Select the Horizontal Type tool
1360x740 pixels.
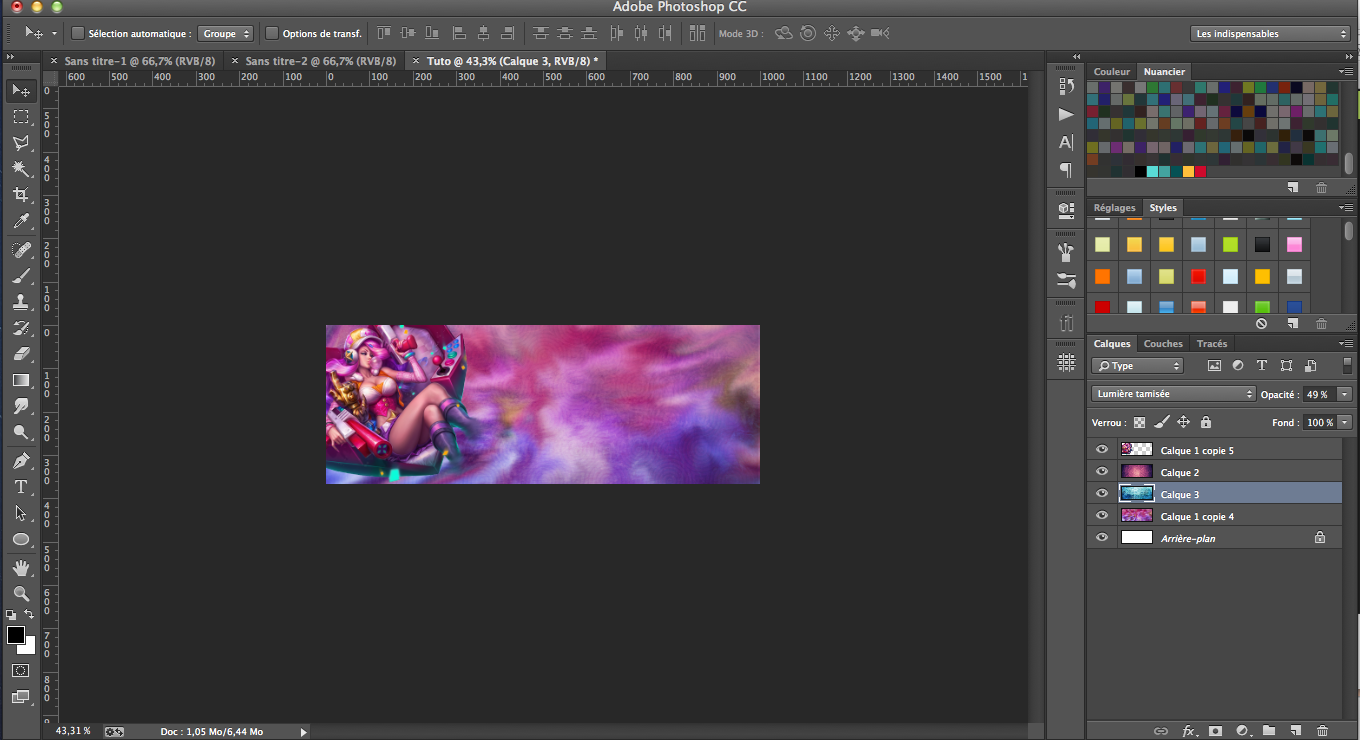pyautogui.click(x=21, y=487)
